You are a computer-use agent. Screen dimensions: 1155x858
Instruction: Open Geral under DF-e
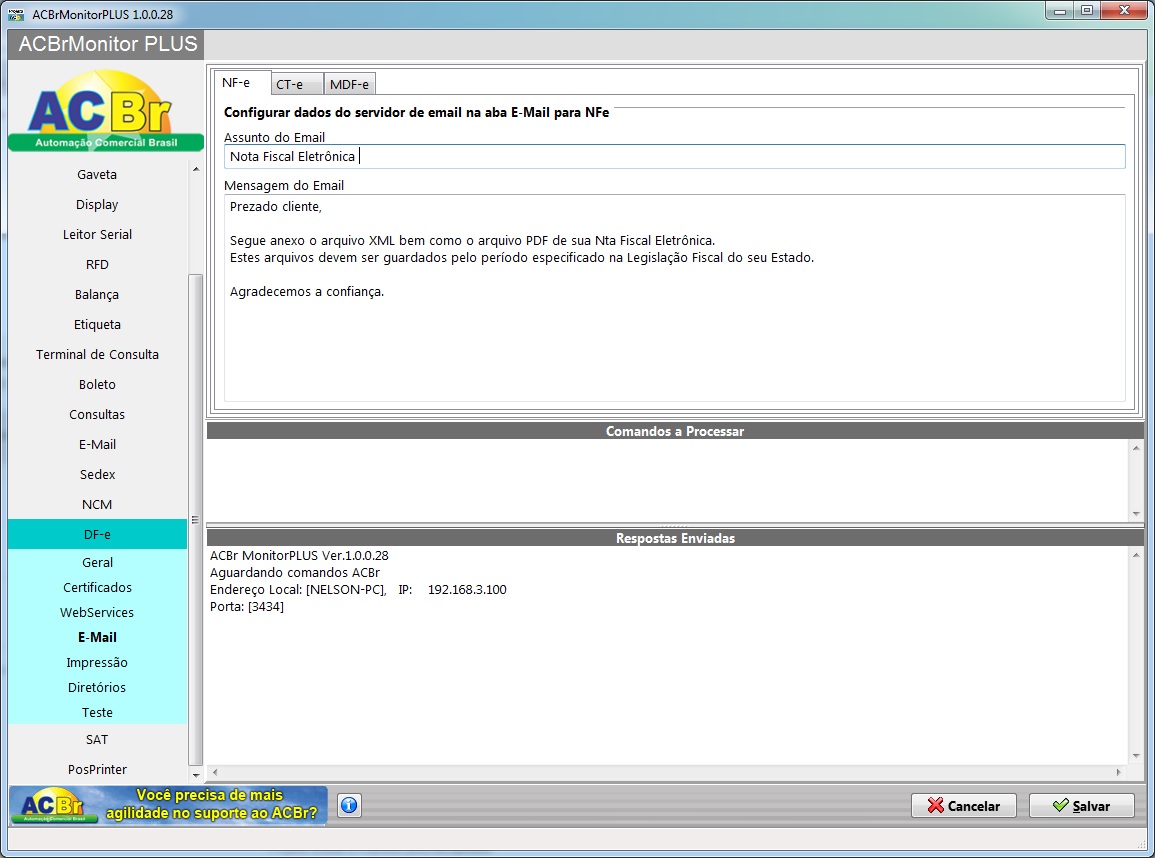[x=97, y=563]
